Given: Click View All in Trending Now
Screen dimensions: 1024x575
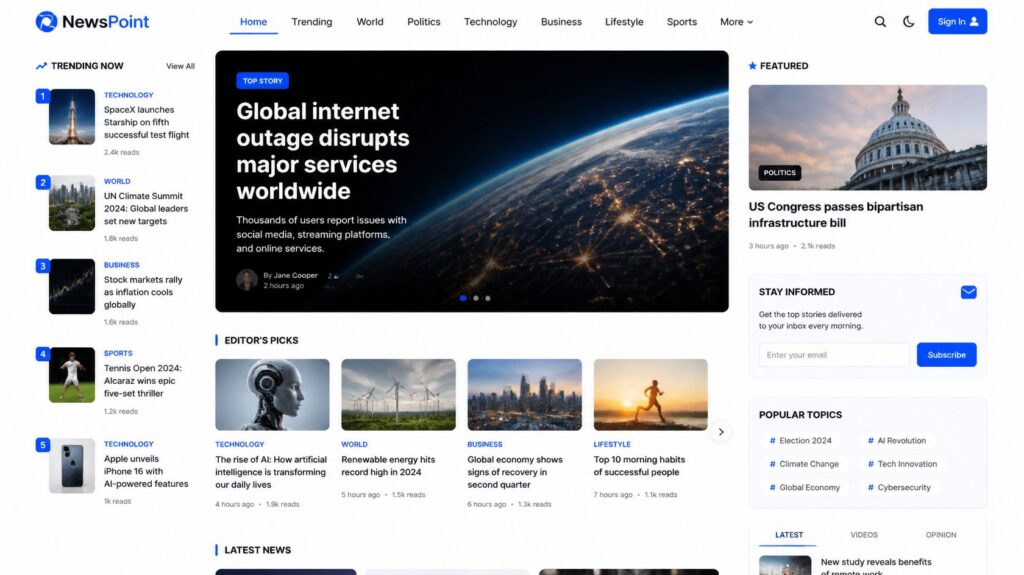Looking at the screenshot, I should [180, 66].
